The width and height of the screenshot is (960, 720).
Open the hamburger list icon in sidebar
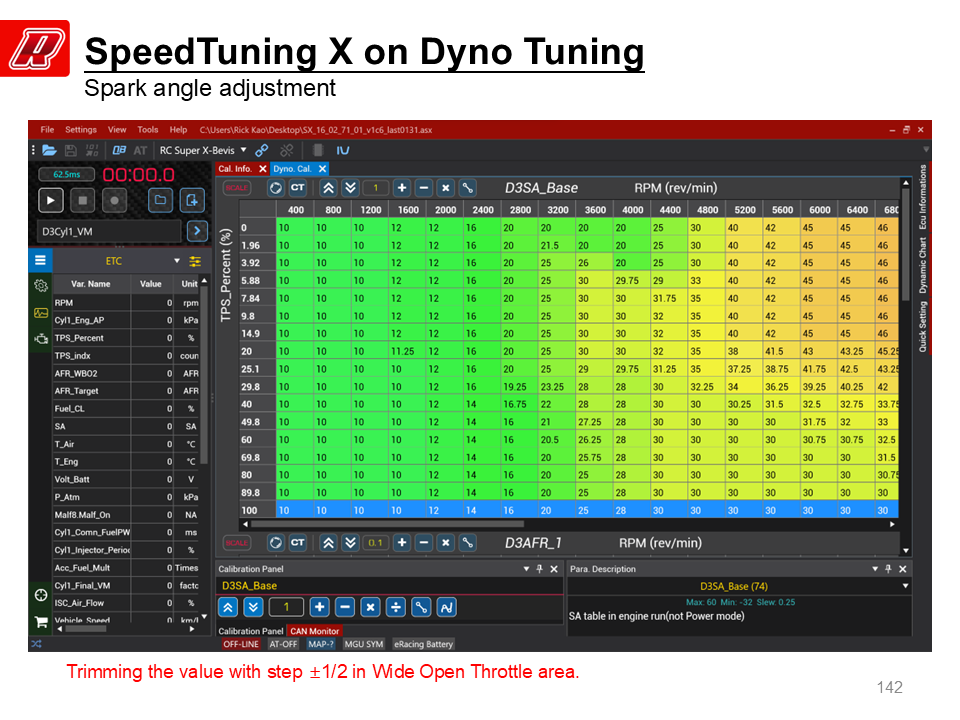click(x=40, y=260)
